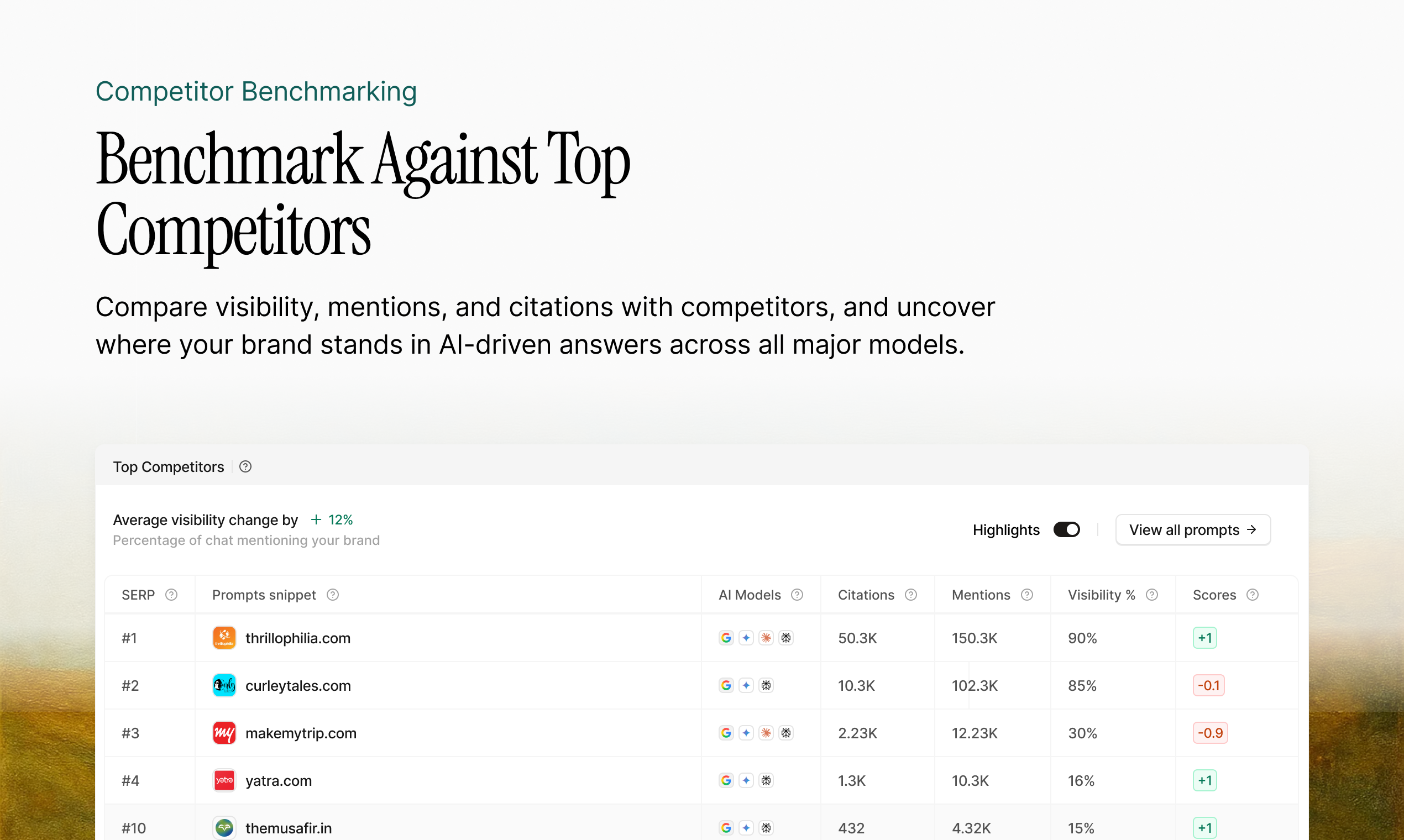Open makemytrip.com competitor entry
Screen dimensions: 1404x840
(301, 733)
